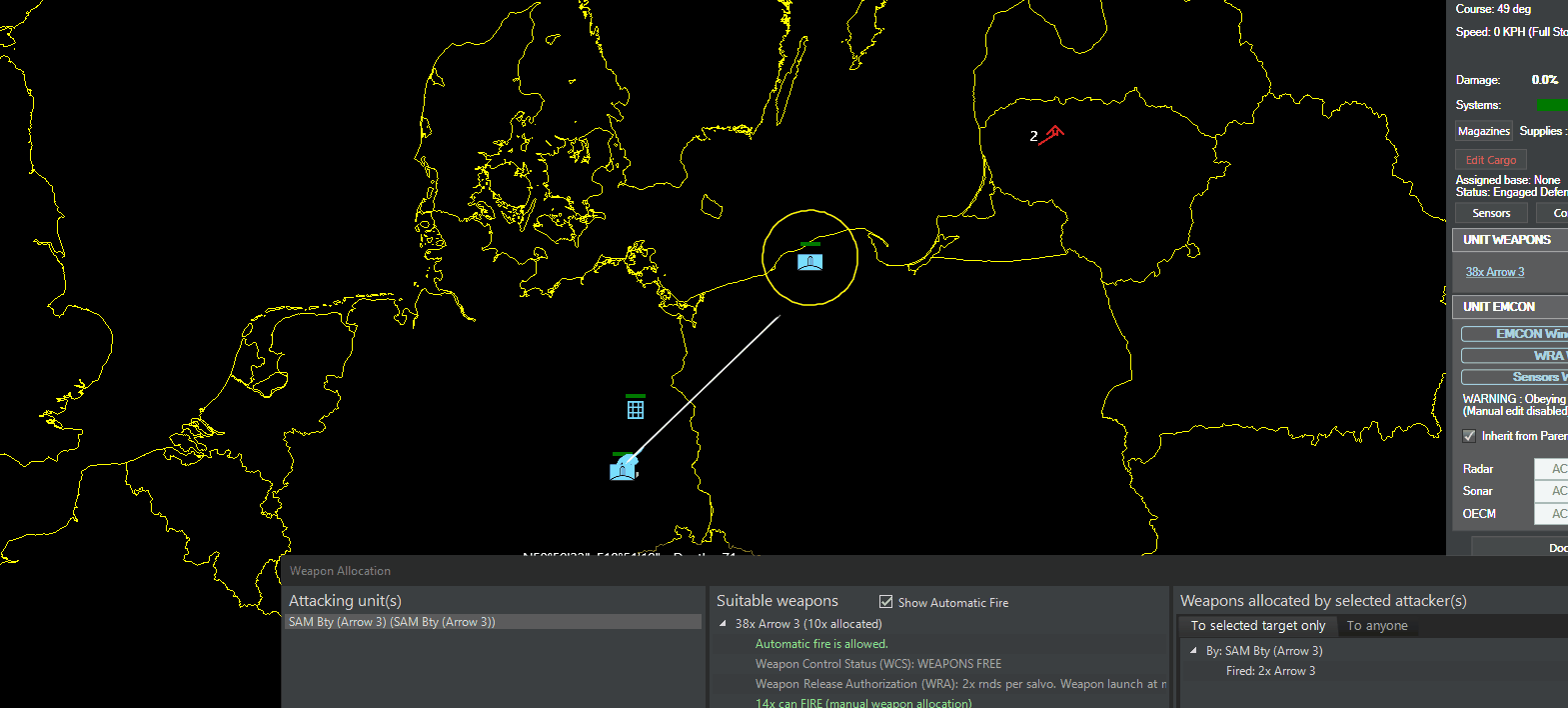The image size is (1568, 708).
Task: Switch to 'To selected target only' tab
Action: [1258, 626]
